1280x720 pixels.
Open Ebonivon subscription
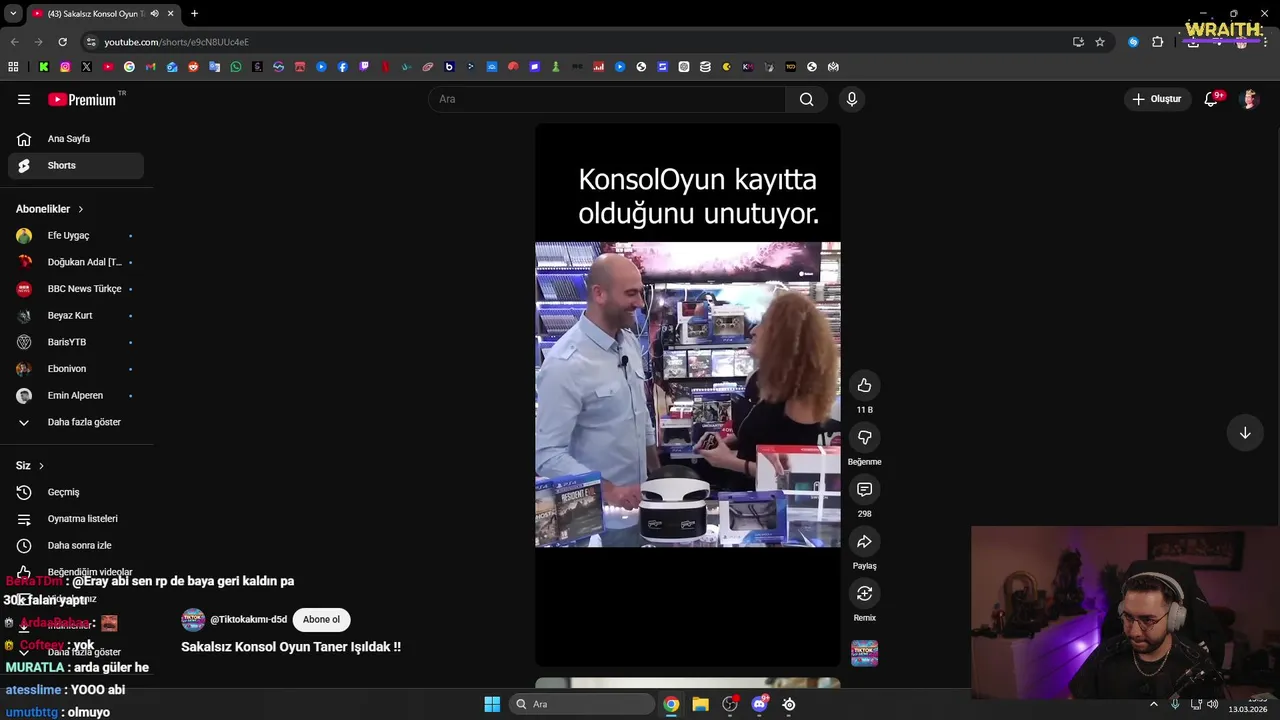click(x=76, y=369)
